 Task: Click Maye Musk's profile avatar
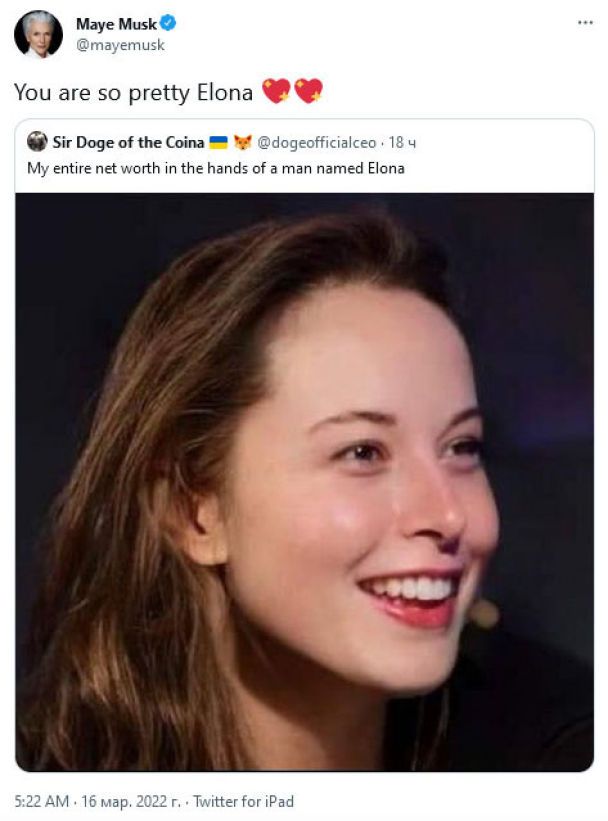38,34
